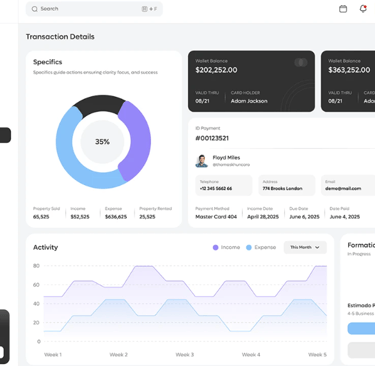Click Income value $52,525
375x366 pixels.
[80, 217]
